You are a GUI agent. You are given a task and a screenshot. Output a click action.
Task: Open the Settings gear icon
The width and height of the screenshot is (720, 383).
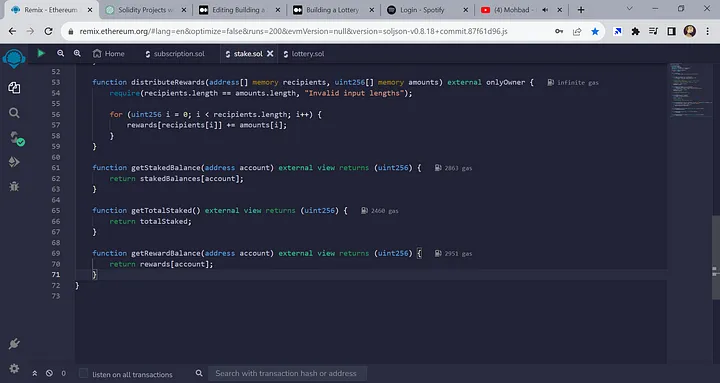[14, 368]
